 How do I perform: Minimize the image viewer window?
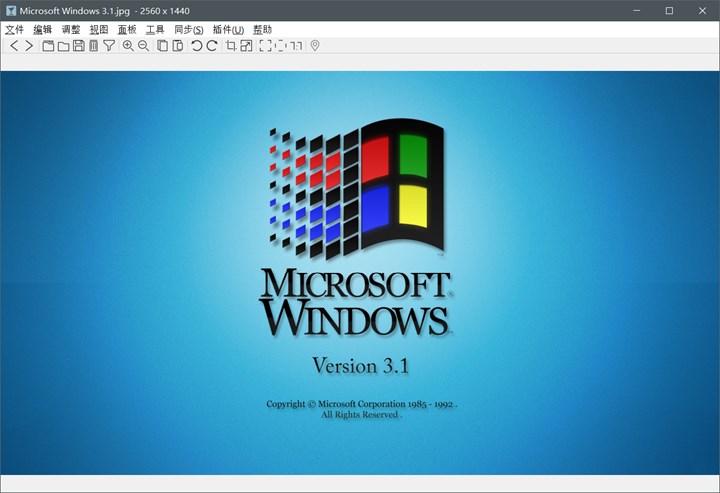click(636, 11)
